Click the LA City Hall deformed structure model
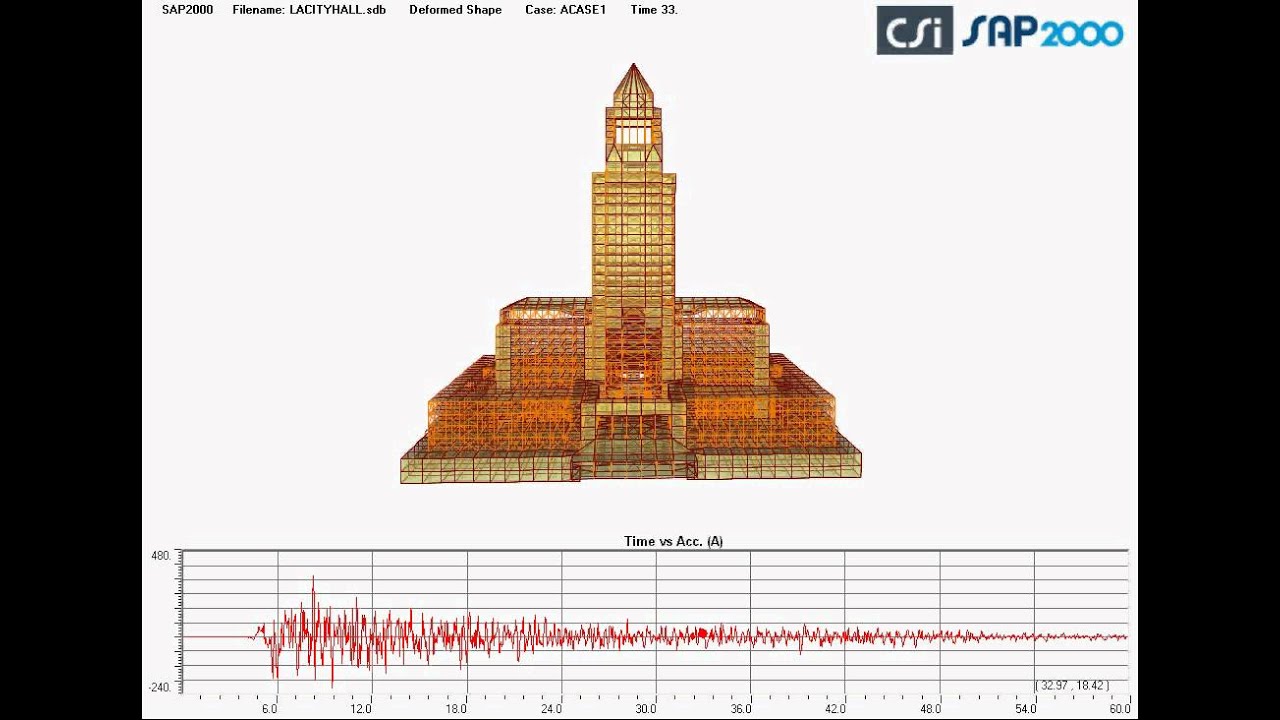This screenshot has width=1280, height=720. [x=631, y=274]
